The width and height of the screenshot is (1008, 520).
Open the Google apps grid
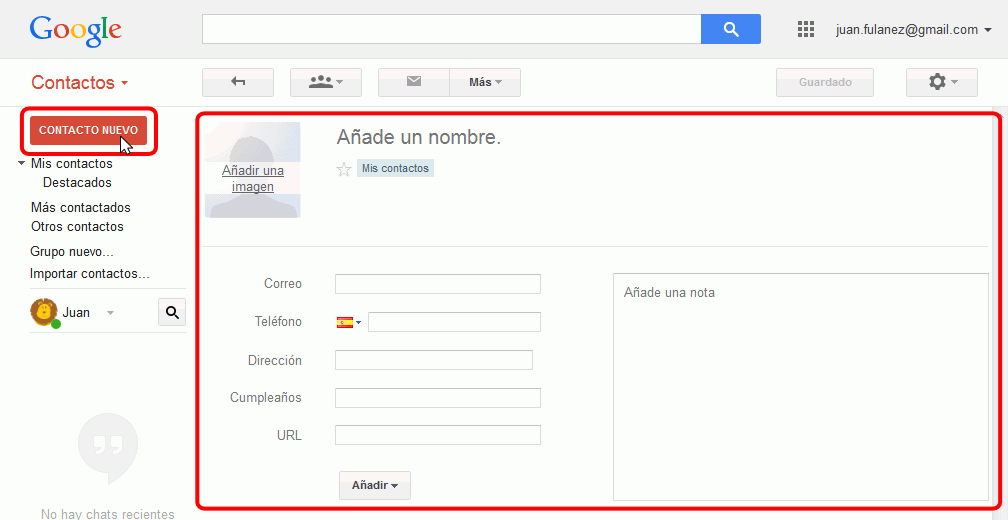pyautogui.click(x=806, y=29)
